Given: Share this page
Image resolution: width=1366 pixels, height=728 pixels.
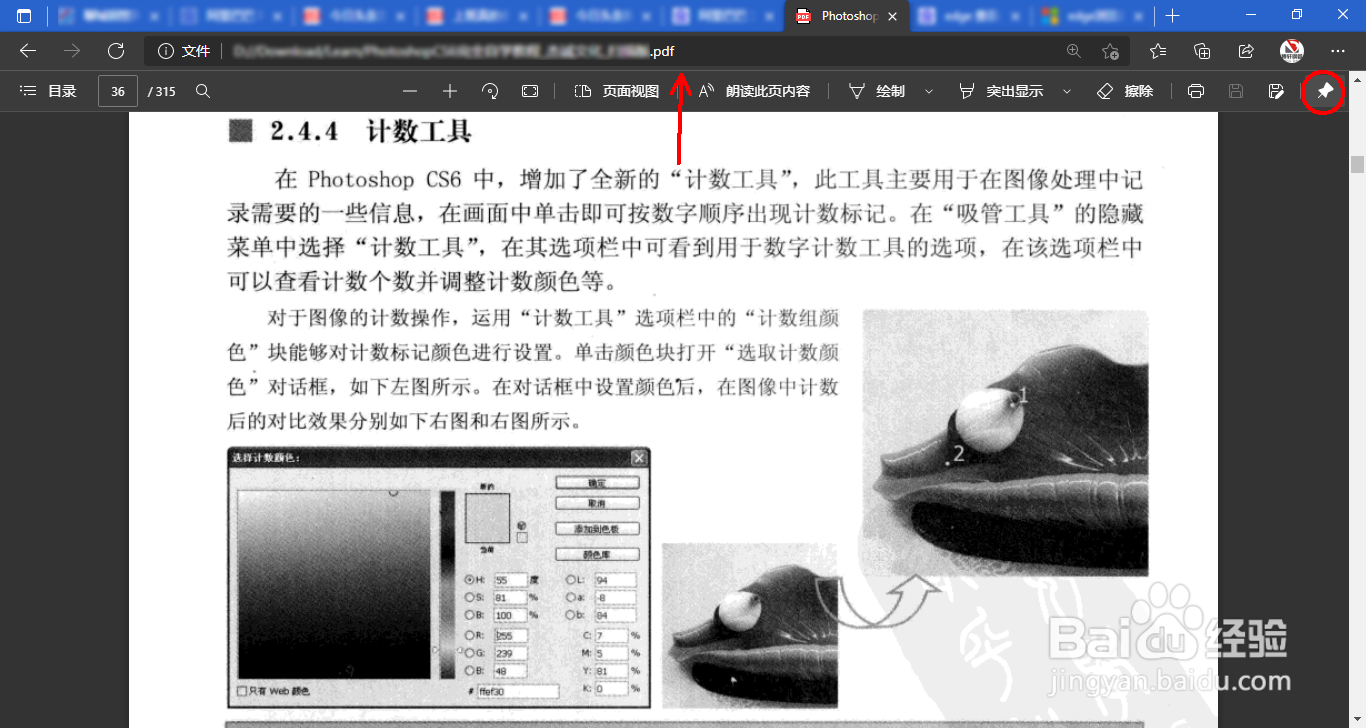Looking at the screenshot, I should pyautogui.click(x=1246, y=51).
